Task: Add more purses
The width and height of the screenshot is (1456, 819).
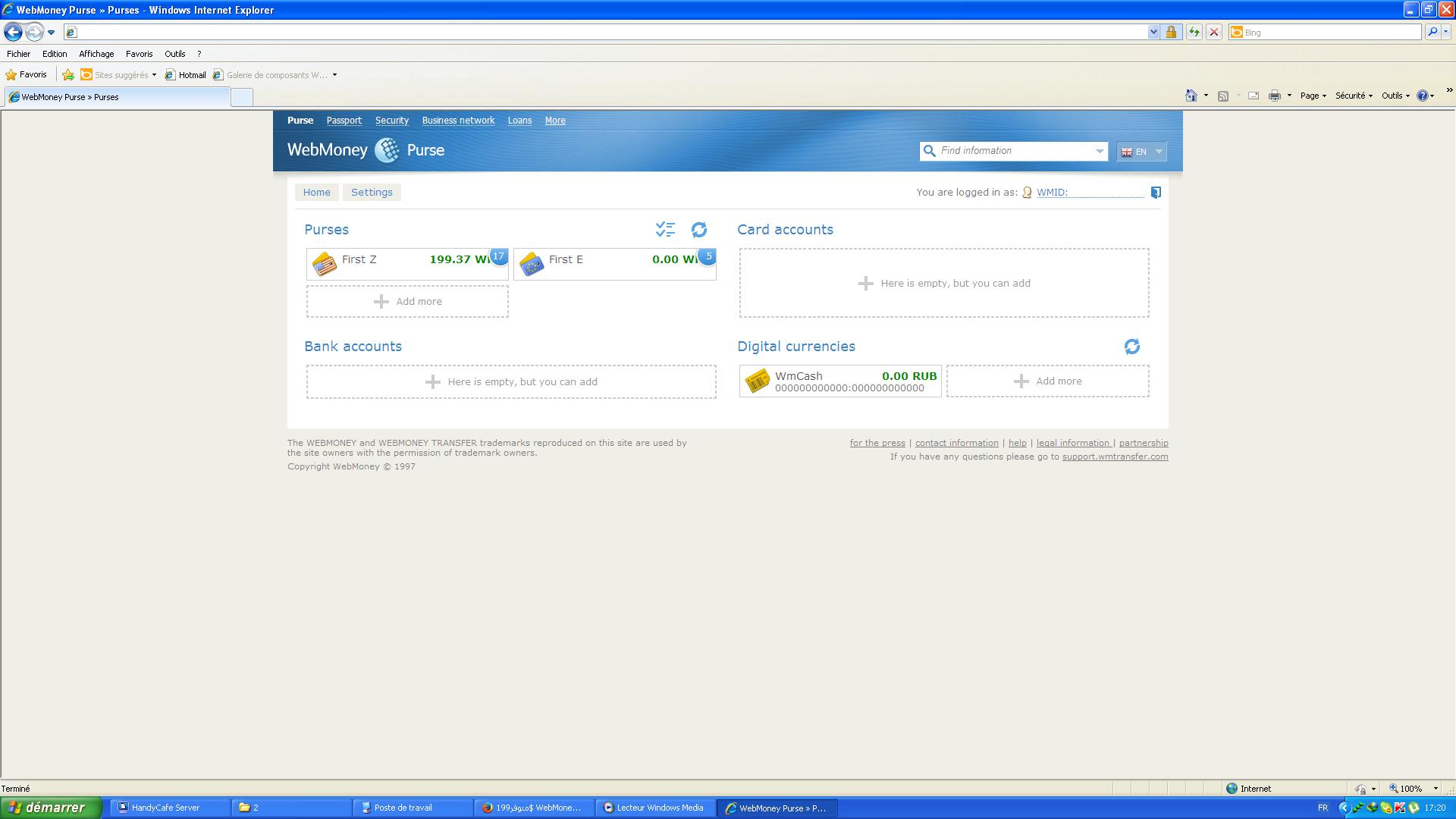Action: [408, 302]
